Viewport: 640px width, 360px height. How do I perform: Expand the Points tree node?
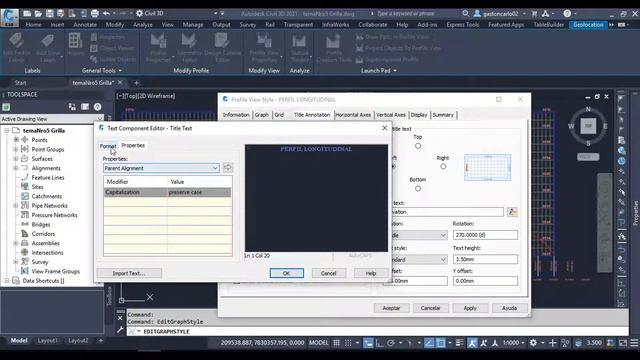(x=16, y=140)
